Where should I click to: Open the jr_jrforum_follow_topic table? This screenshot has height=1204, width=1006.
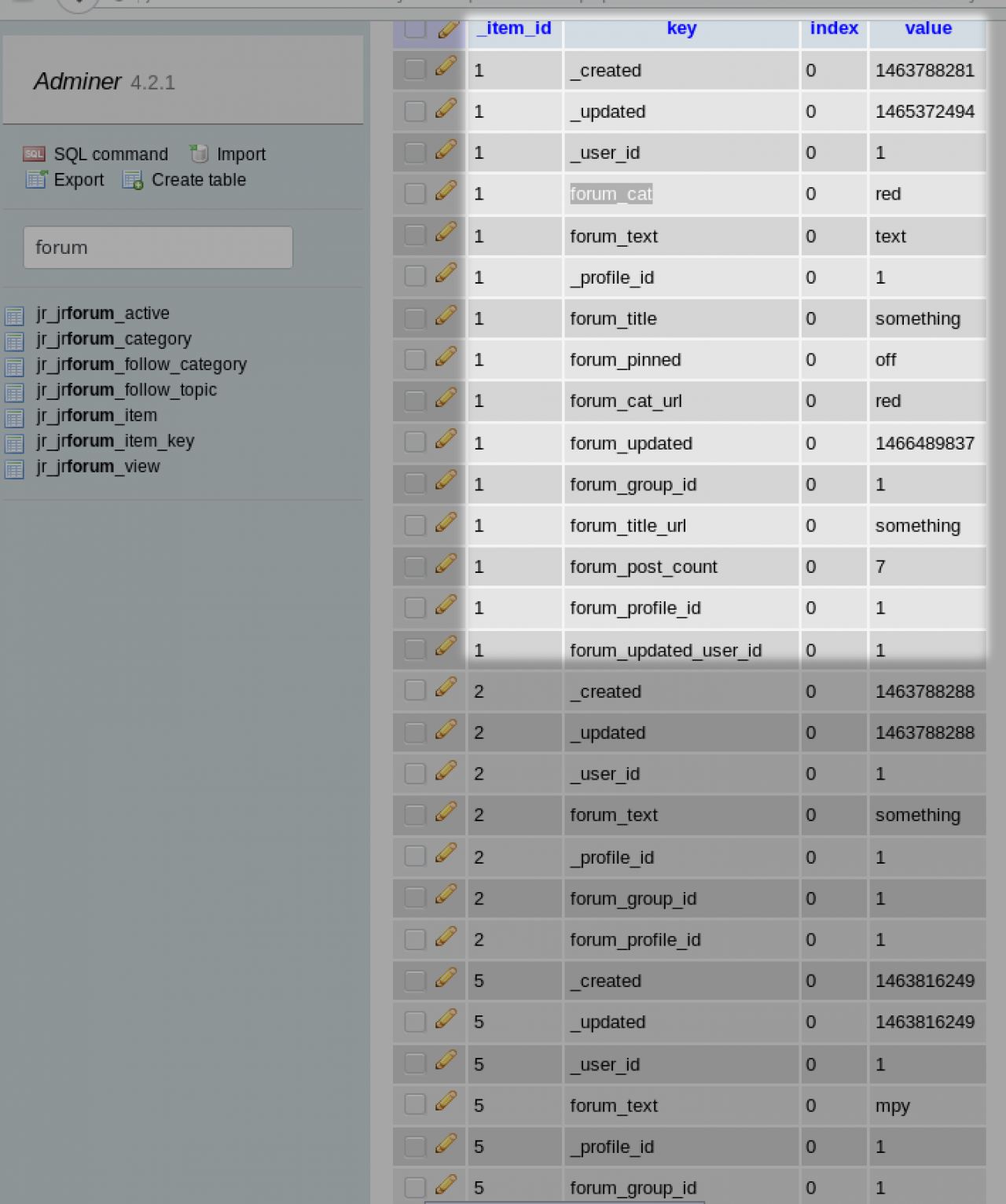tap(126, 390)
